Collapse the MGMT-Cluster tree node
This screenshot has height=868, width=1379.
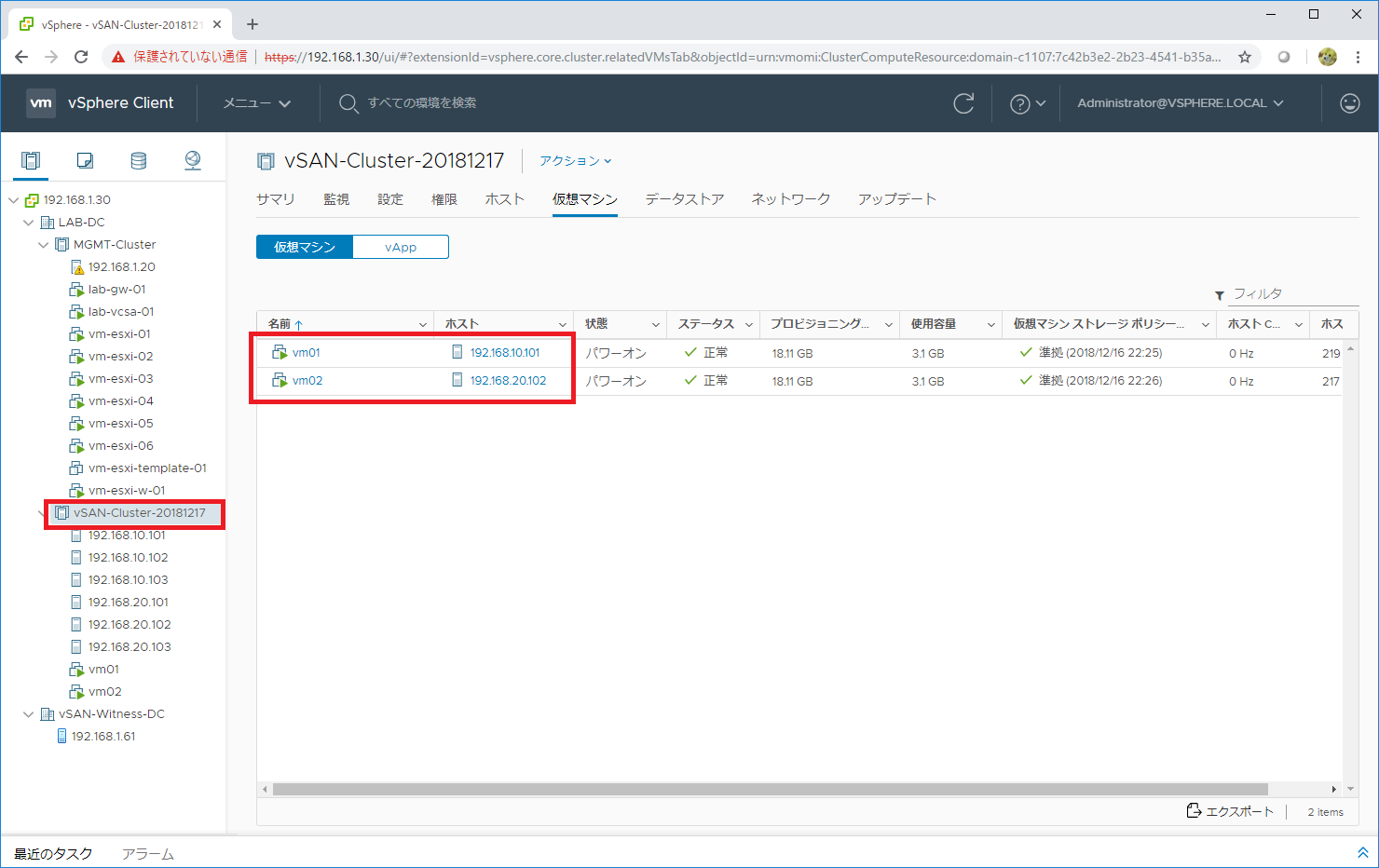[44, 245]
